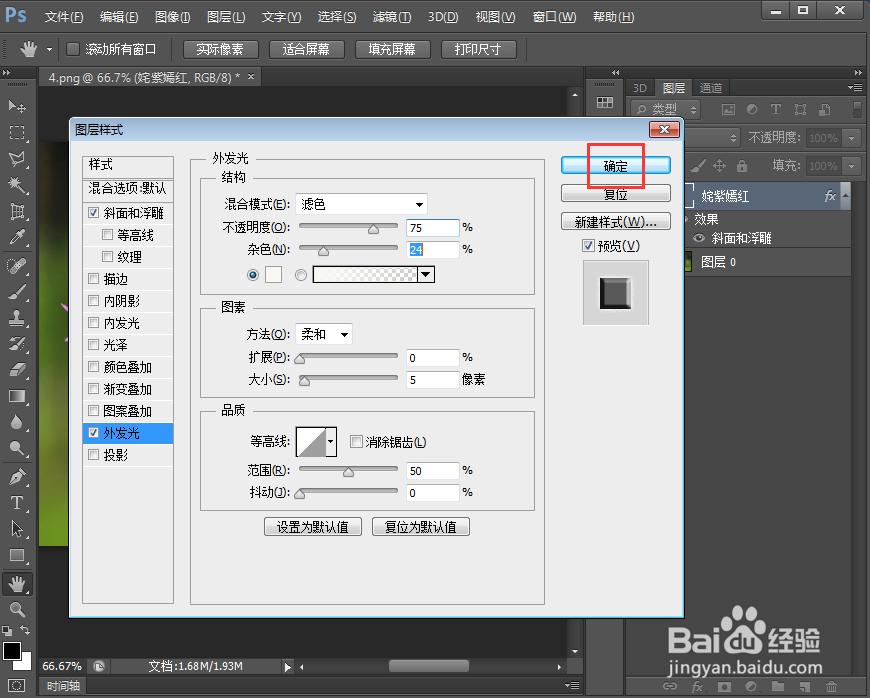Image resolution: width=870 pixels, height=698 pixels.
Task: Switch to the 通道 panel tab
Action: (710, 87)
